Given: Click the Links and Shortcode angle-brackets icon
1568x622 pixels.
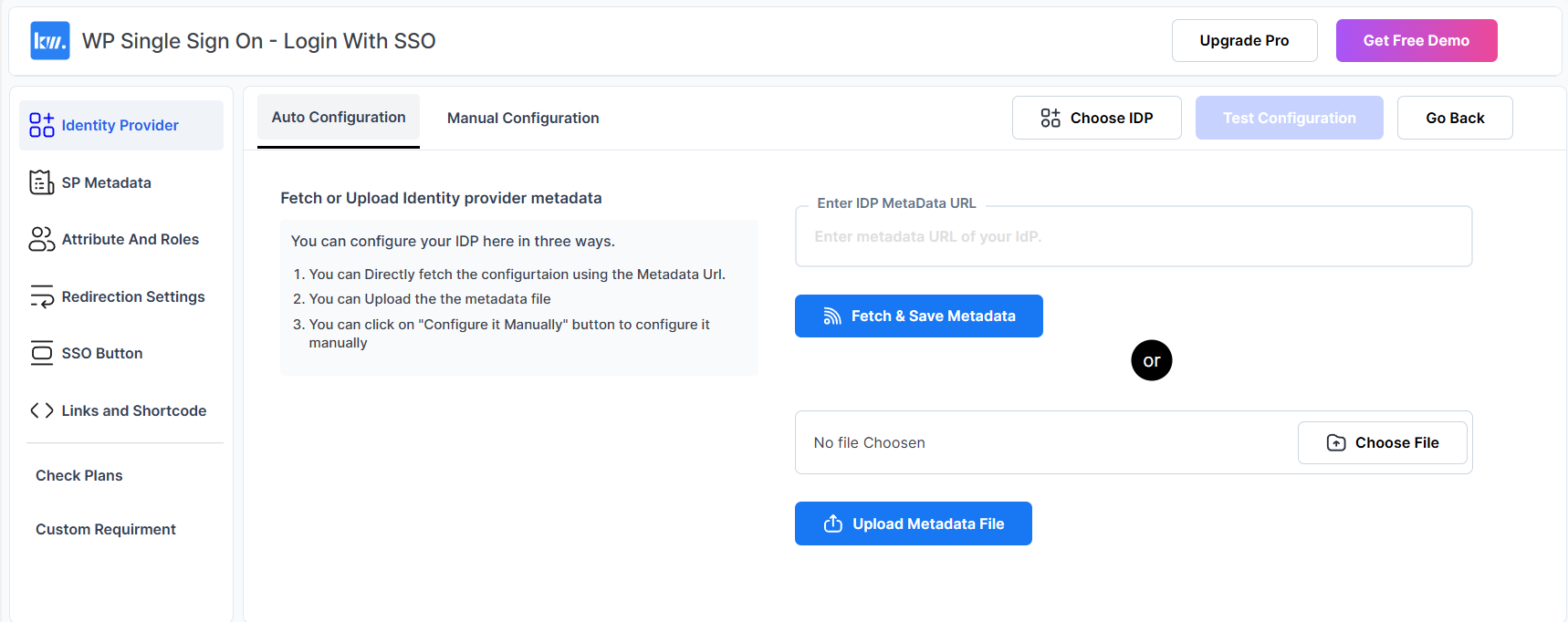Looking at the screenshot, I should [41, 410].
